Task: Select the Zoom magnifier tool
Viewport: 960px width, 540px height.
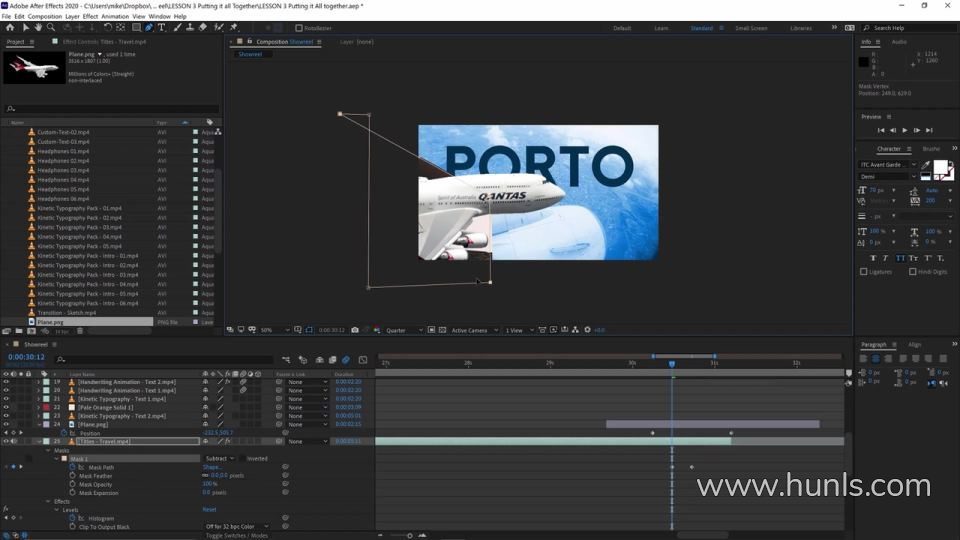Action: (52, 28)
